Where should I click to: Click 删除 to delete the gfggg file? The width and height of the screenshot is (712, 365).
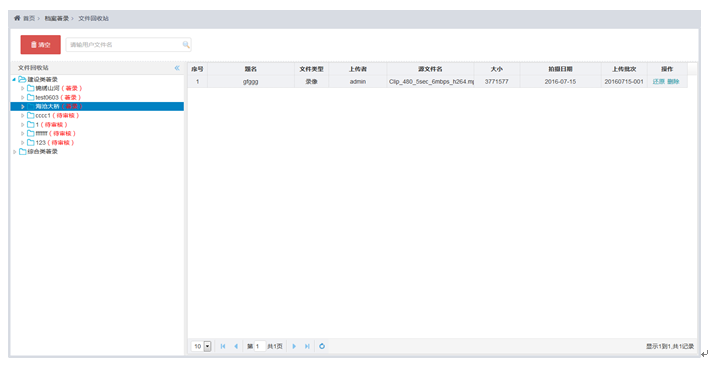[x=673, y=82]
